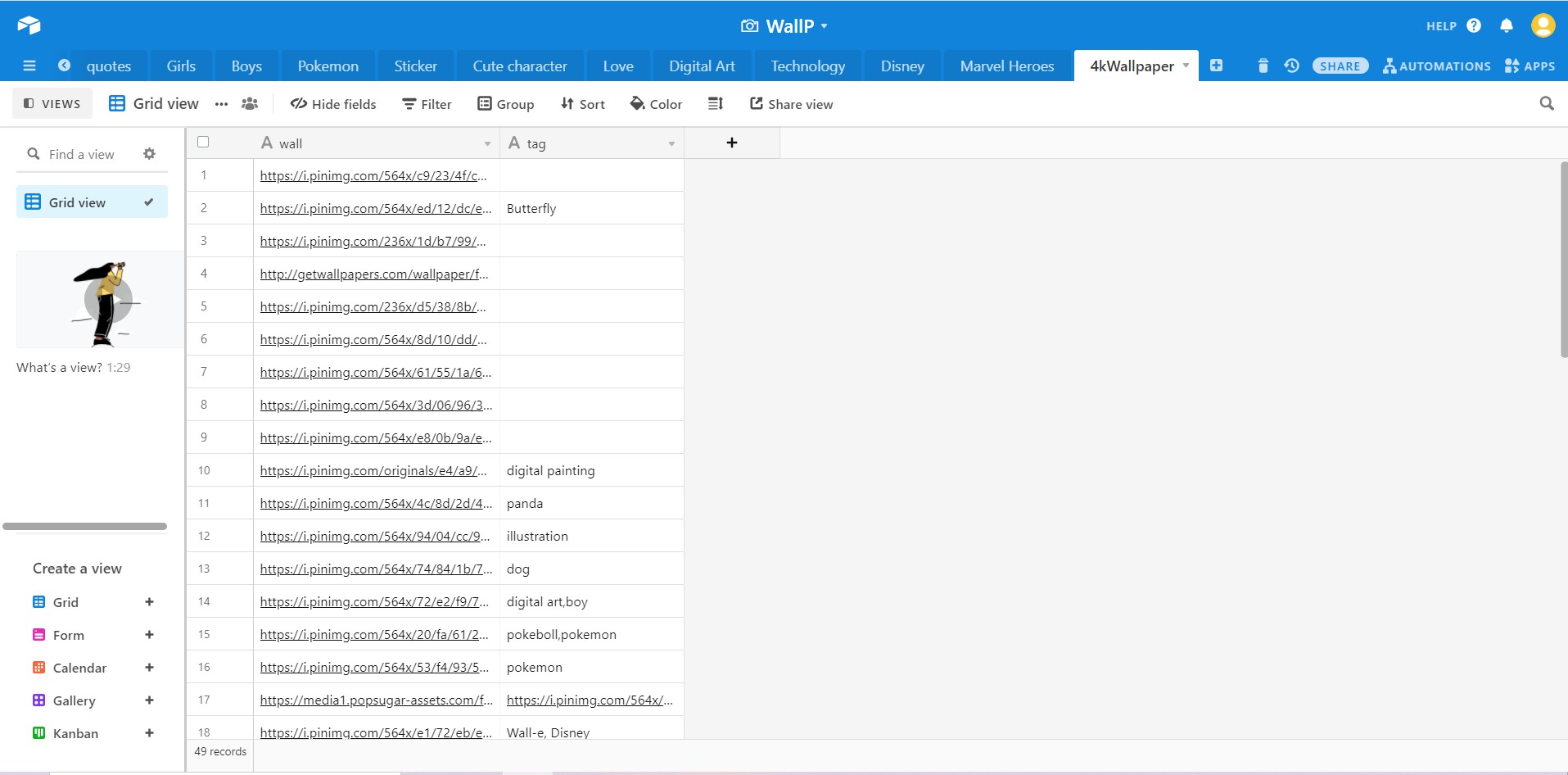
Task: Open the 4kWallpaper tab dropdown arrow
Action: (x=1186, y=66)
